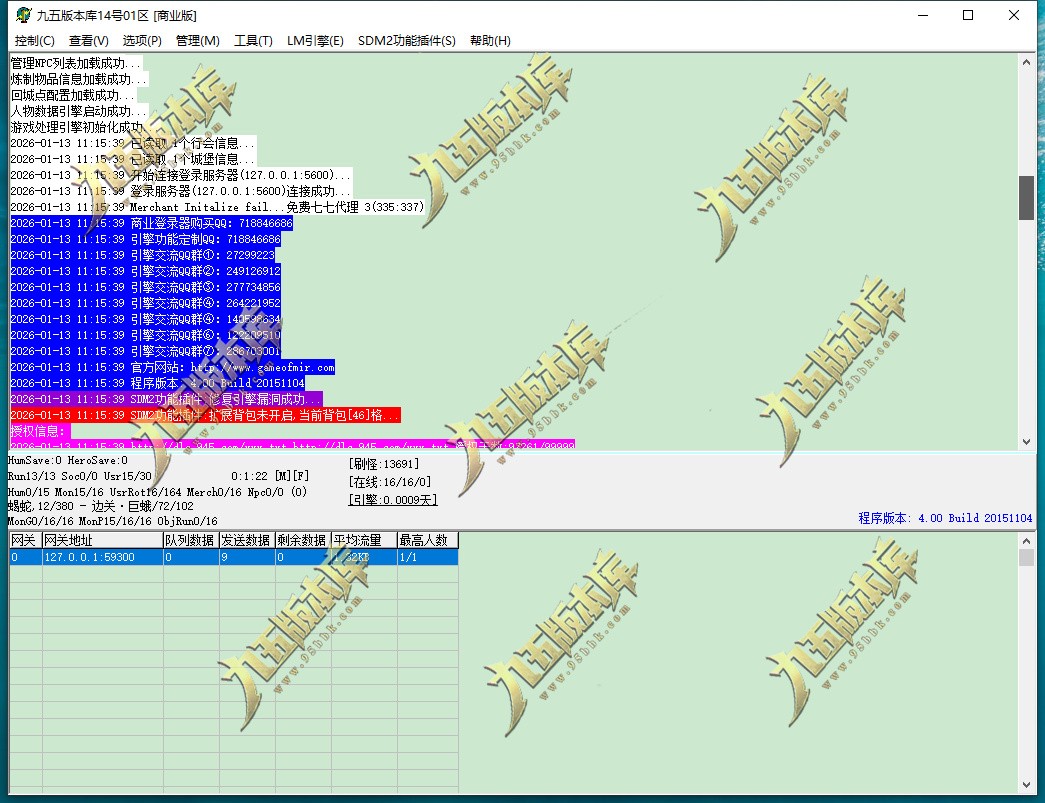Screen dimensions: 1045x803
Task: Click the gateway list scrollbar down arrow
Action: click(x=1026, y=785)
